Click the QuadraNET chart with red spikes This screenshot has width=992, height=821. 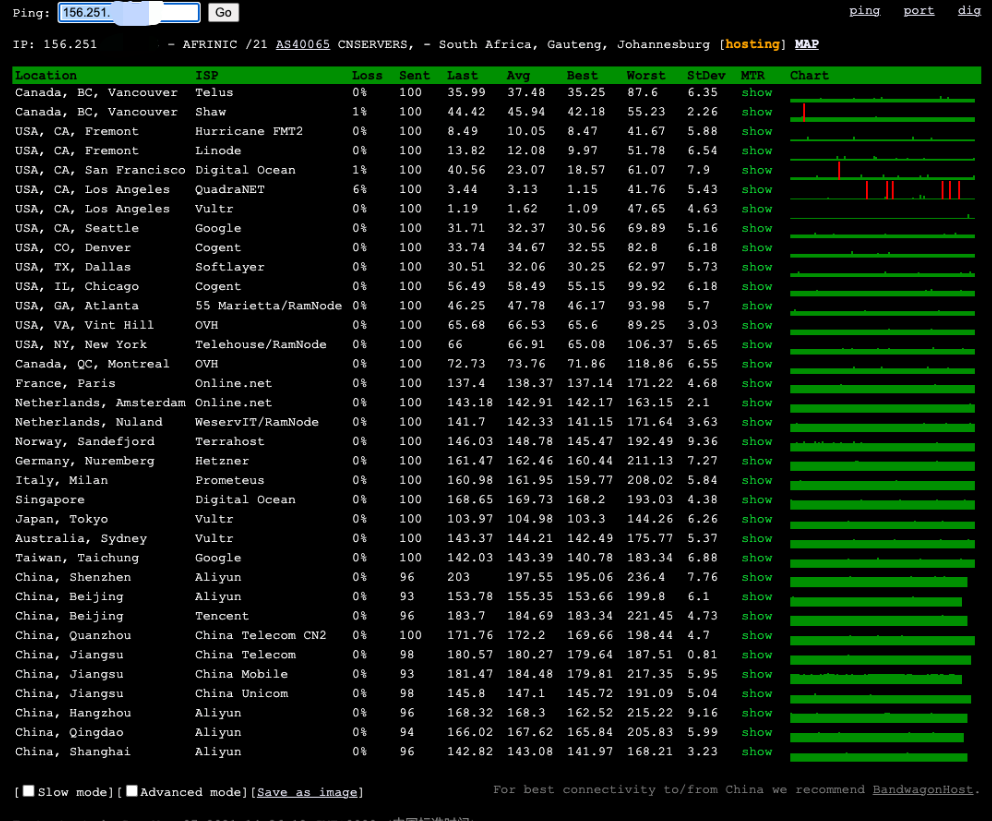883,190
